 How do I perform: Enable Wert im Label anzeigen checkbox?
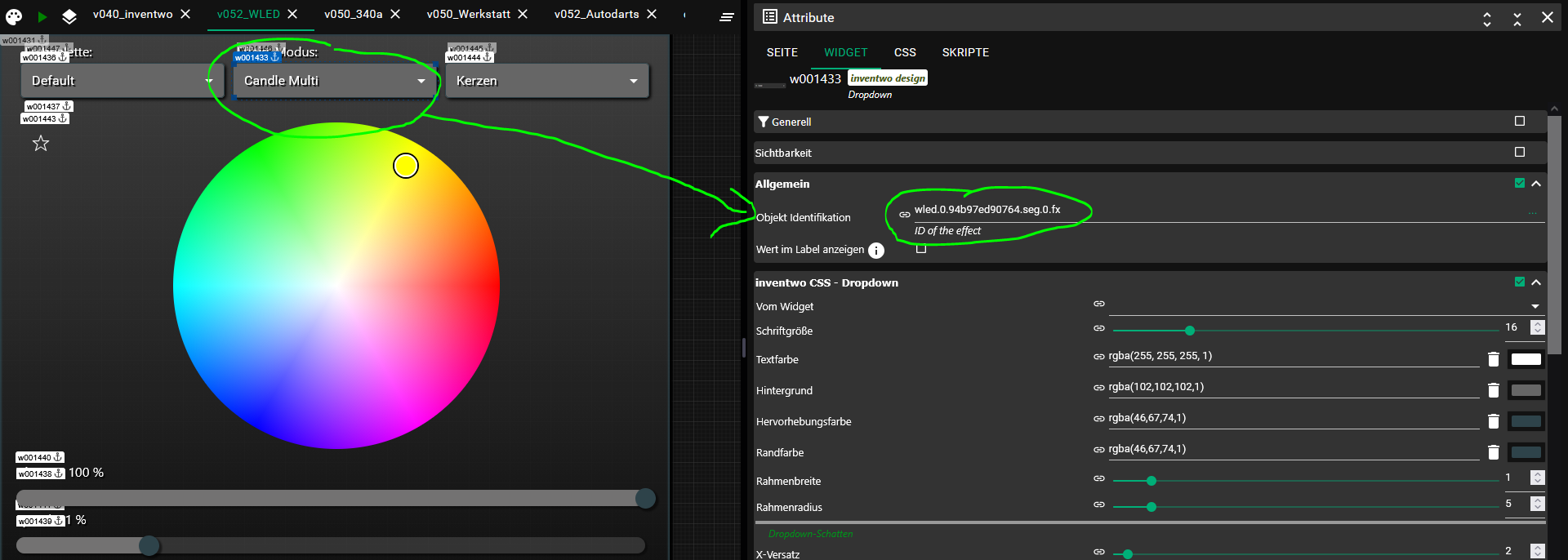click(921, 249)
